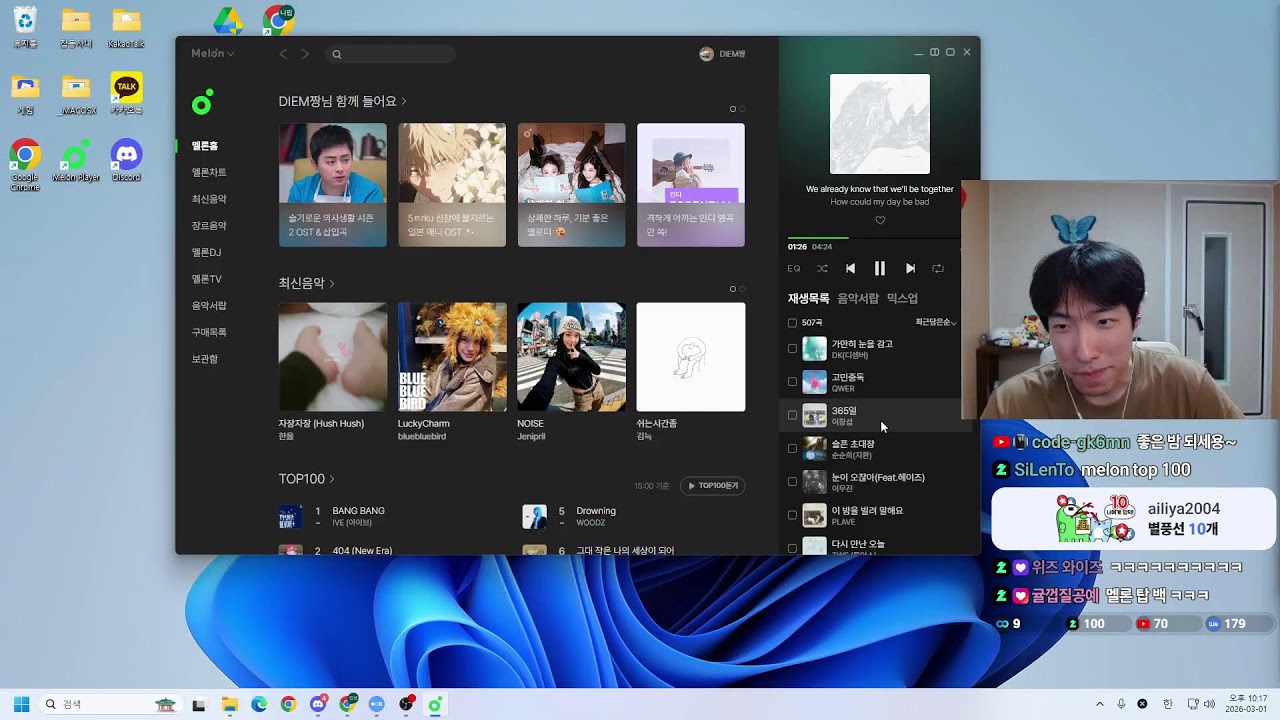Open Melon Player desktop shortcut
Image resolution: width=1280 pixels, height=720 pixels.
point(76,162)
